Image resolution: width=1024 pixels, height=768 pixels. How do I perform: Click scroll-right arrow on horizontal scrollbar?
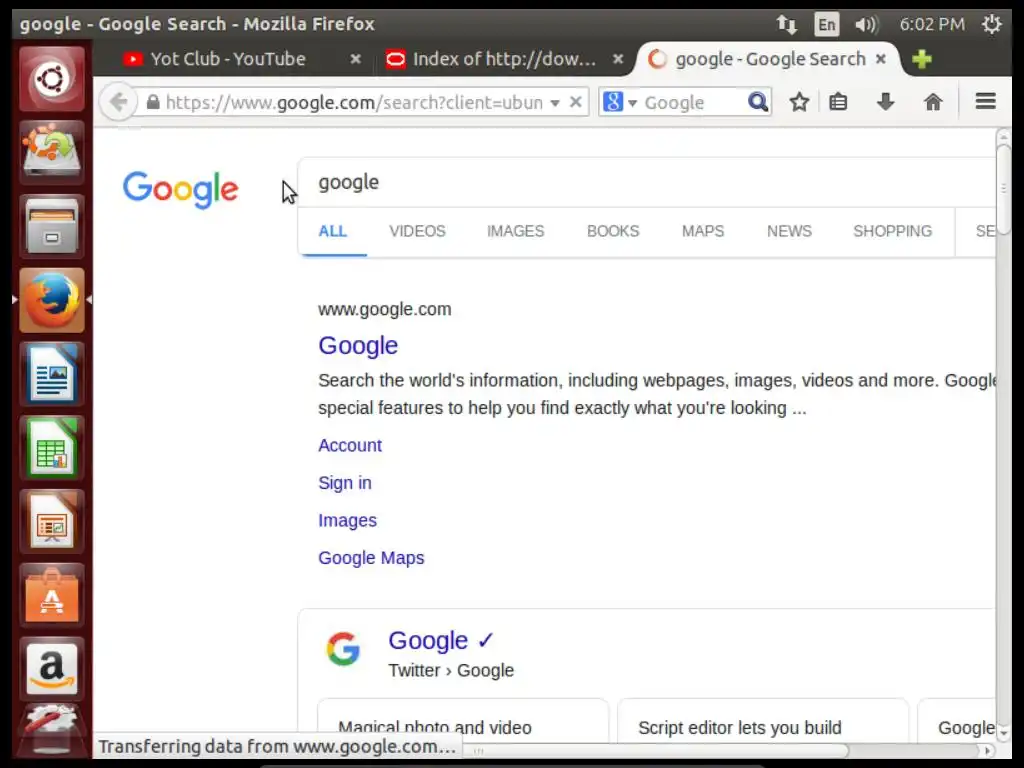987,751
